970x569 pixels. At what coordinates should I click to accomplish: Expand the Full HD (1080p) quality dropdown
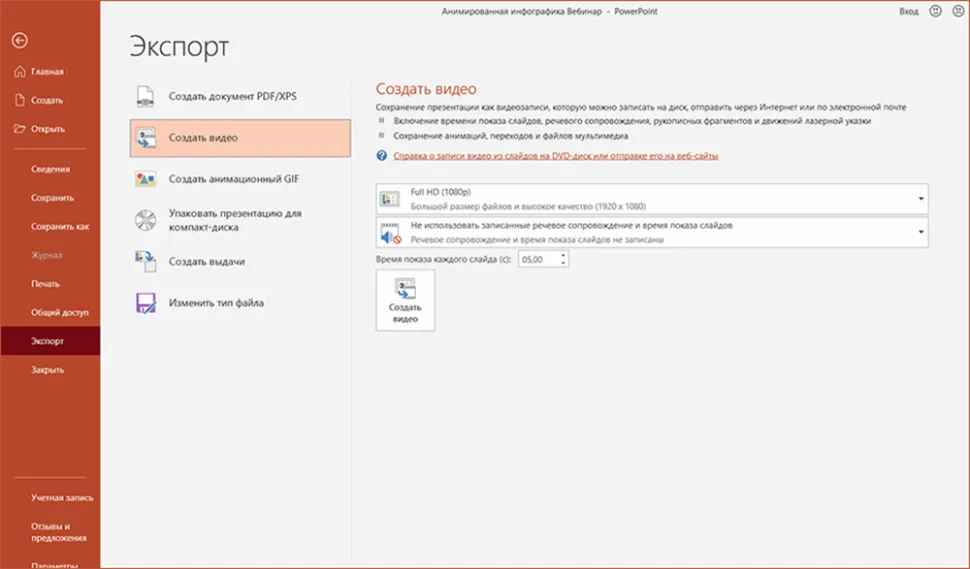[x=919, y=199]
